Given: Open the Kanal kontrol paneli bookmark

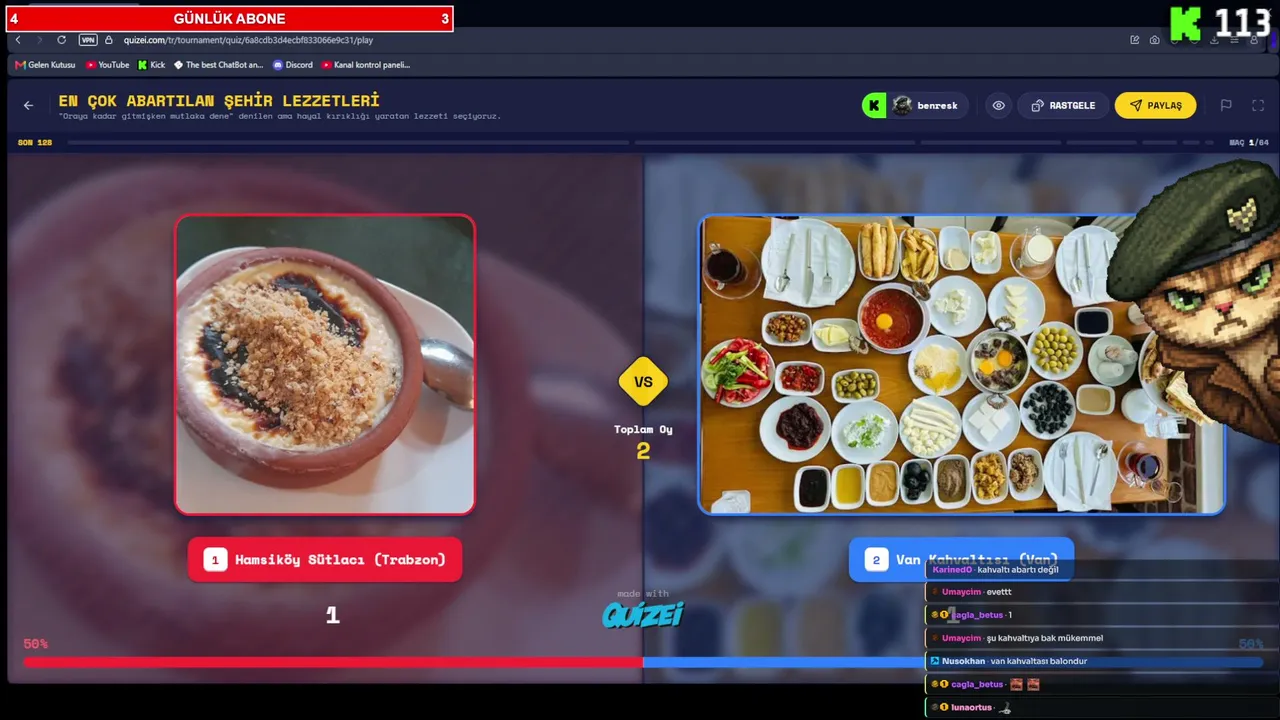Looking at the screenshot, I should click(x=366, y=65).
